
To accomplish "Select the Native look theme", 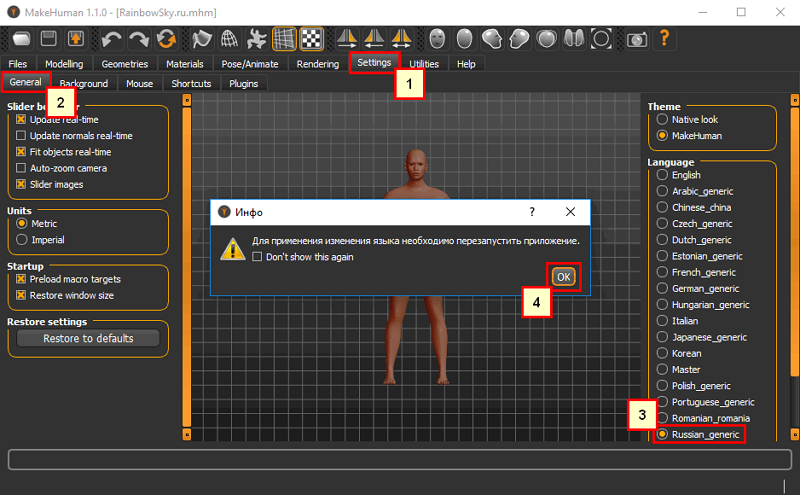I will [x=662, y=119].
